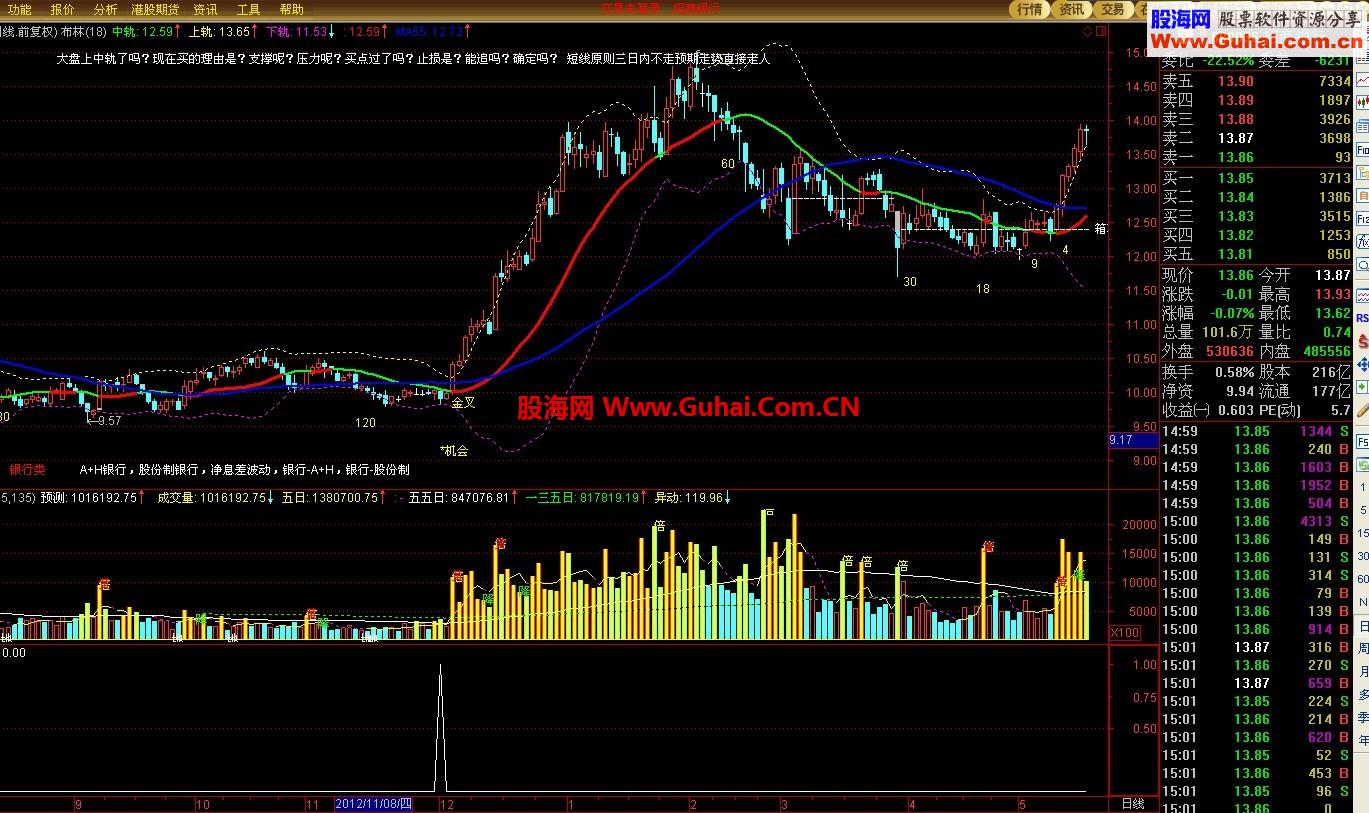Click the 换手 0.58% value
1369x813 pixels.
tap(1235, 371)
